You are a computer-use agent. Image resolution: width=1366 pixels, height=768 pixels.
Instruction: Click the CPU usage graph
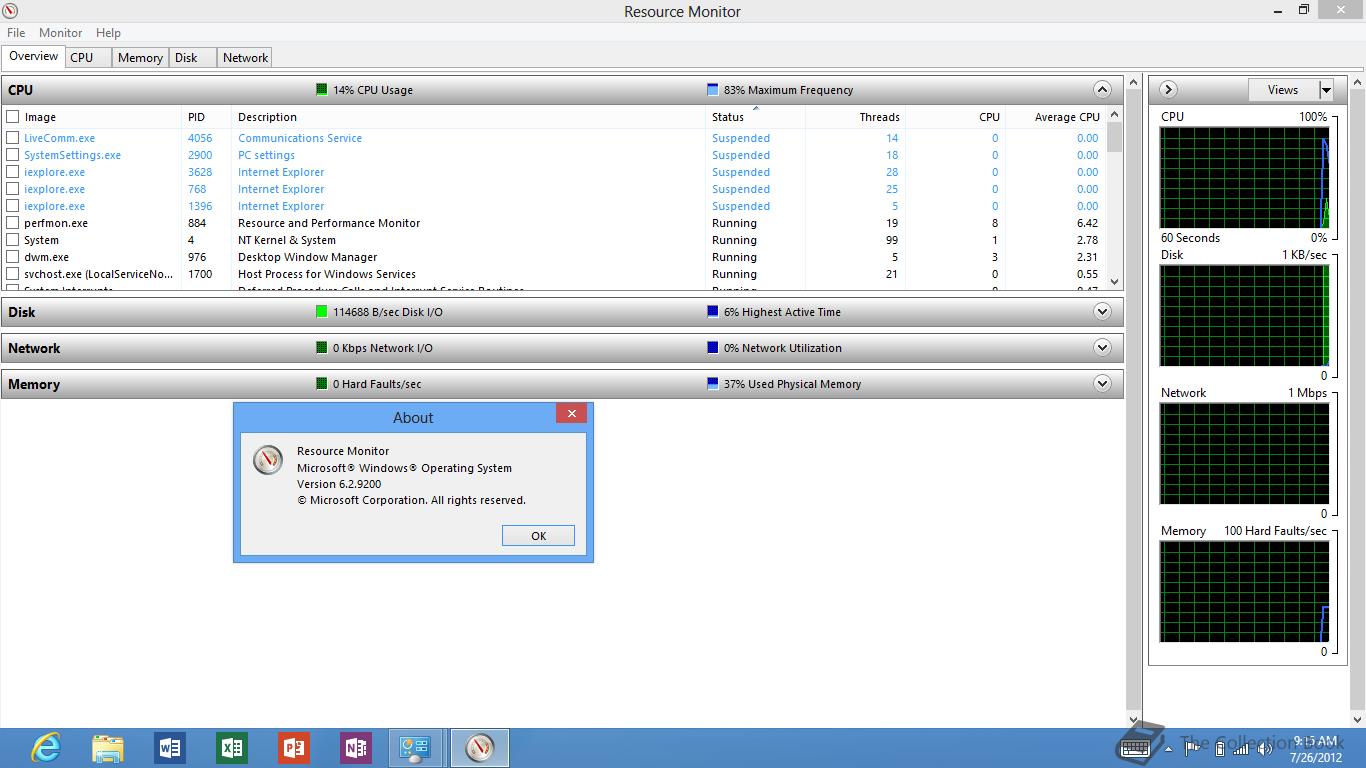pos(1244,177)
